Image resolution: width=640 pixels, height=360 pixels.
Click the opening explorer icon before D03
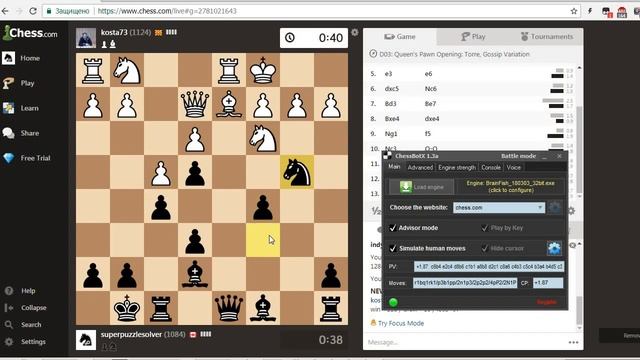[x=373, y=54]
